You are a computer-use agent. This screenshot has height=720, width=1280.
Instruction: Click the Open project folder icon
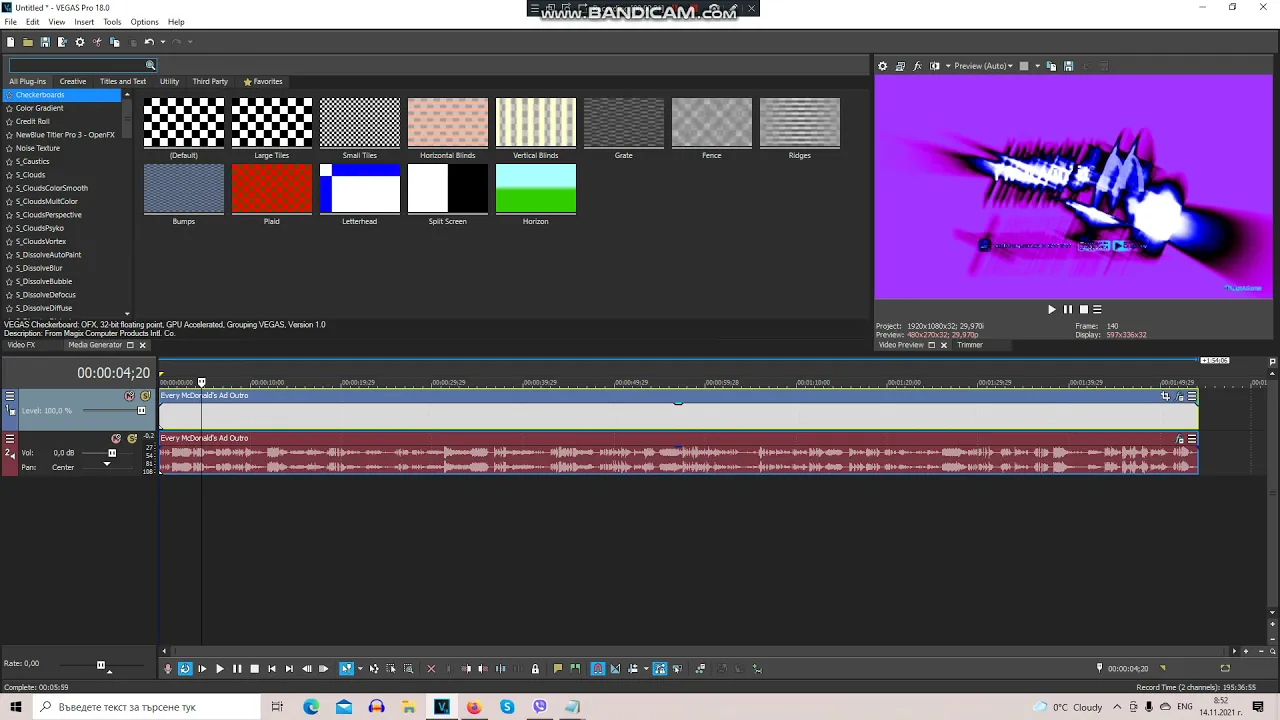pos(28,42)
